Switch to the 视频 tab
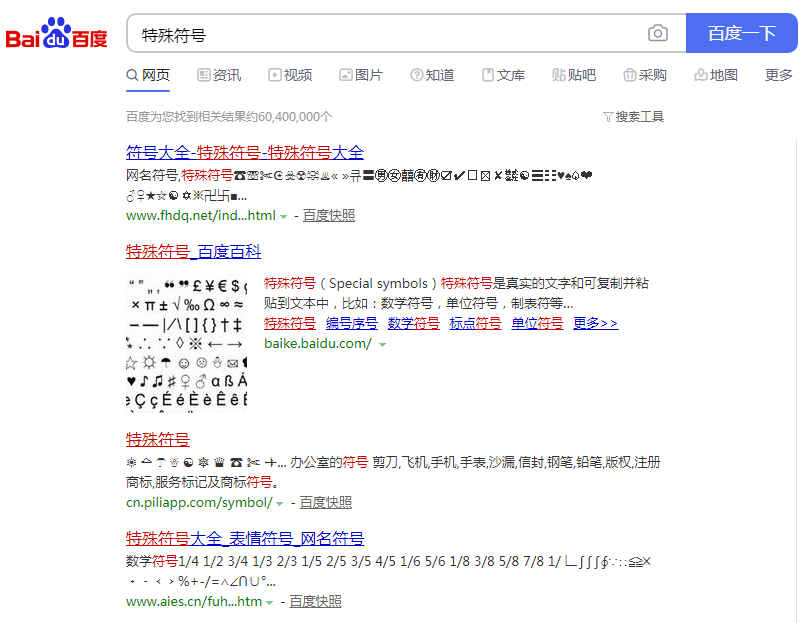Screen dimensions: 801x623 (290, 75)
